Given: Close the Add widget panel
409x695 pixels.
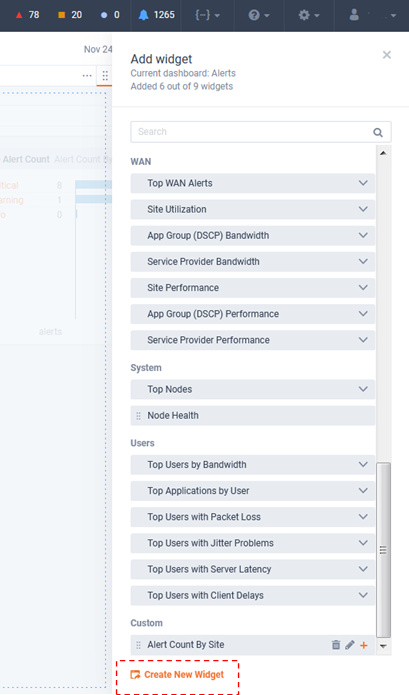Looking at the screenshot, I should 387,55.
